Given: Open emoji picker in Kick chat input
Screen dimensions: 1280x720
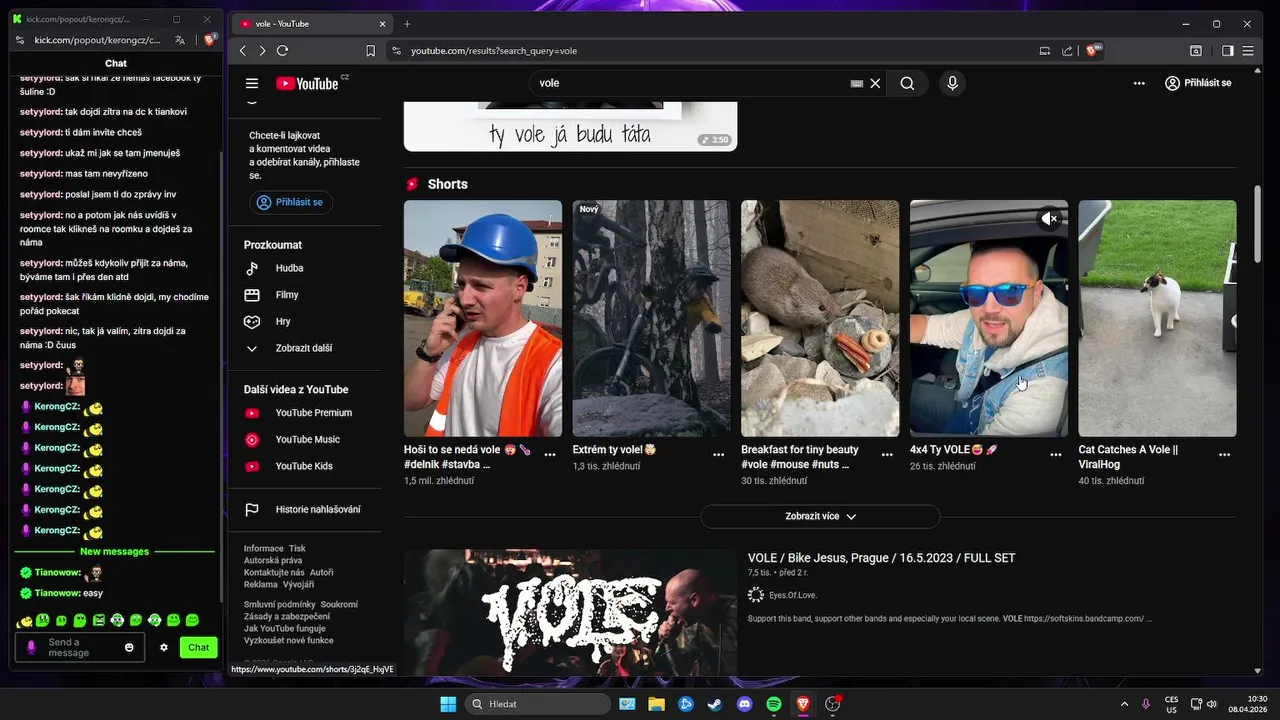Looking at the screenshot, I should pyautogui.click(x=129, y=648).
